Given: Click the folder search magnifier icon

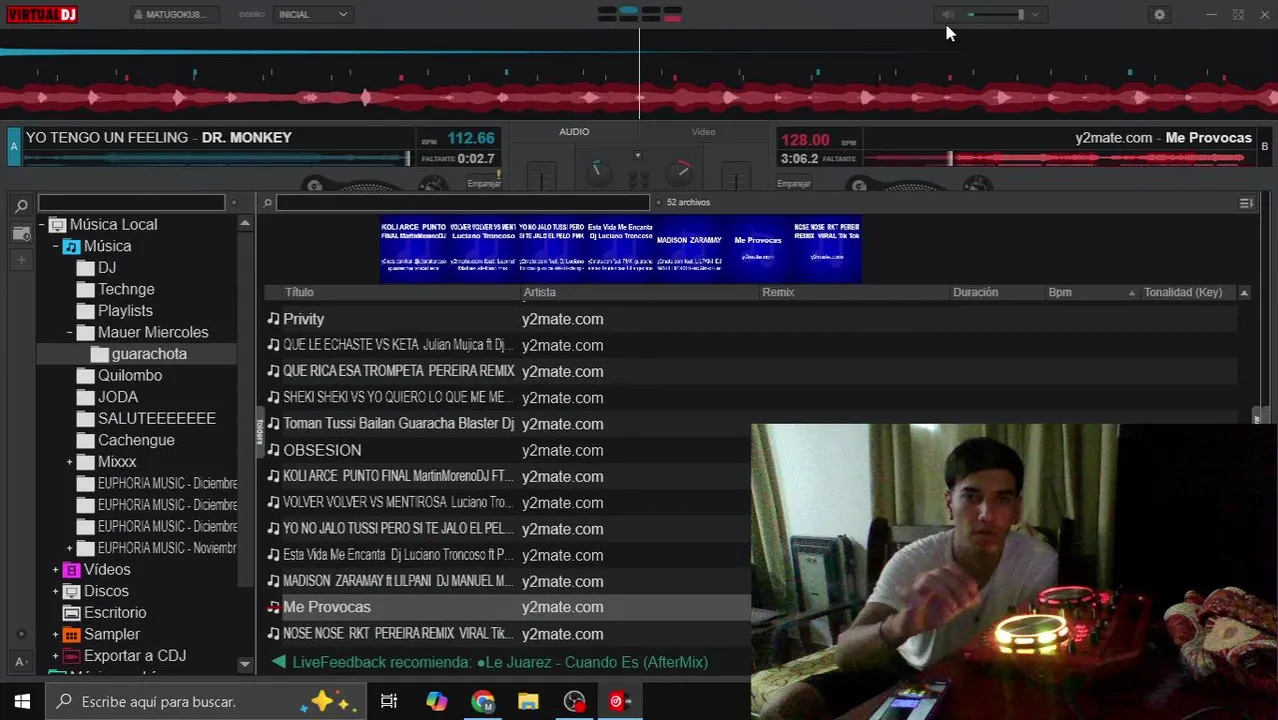Looking at the screenshot, I should [x=21, y=206].
